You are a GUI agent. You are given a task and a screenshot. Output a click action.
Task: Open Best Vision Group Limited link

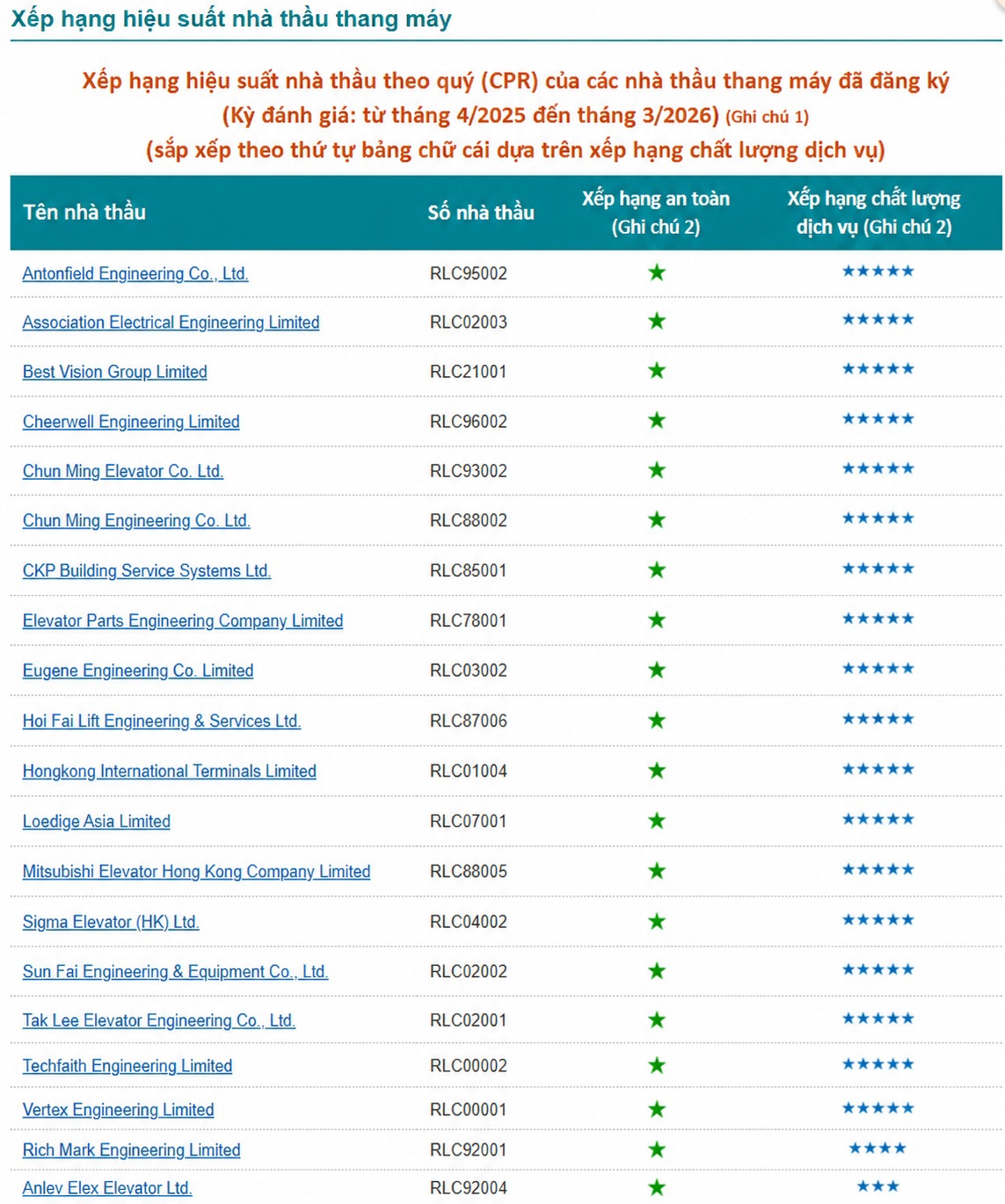(x=115, y=372)
